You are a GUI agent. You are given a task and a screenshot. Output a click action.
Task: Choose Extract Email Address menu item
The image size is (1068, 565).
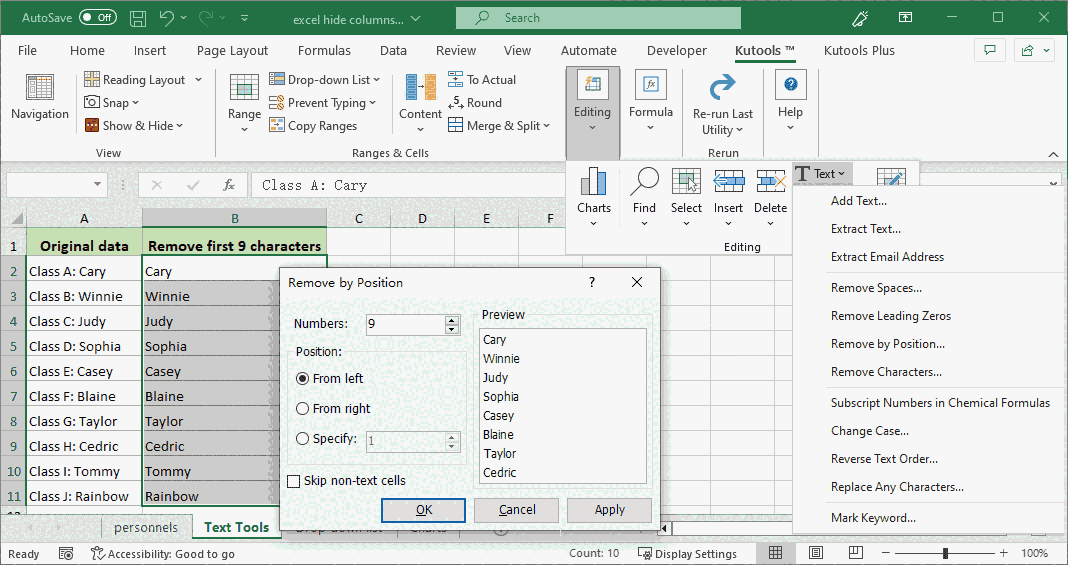coord(888,257)
